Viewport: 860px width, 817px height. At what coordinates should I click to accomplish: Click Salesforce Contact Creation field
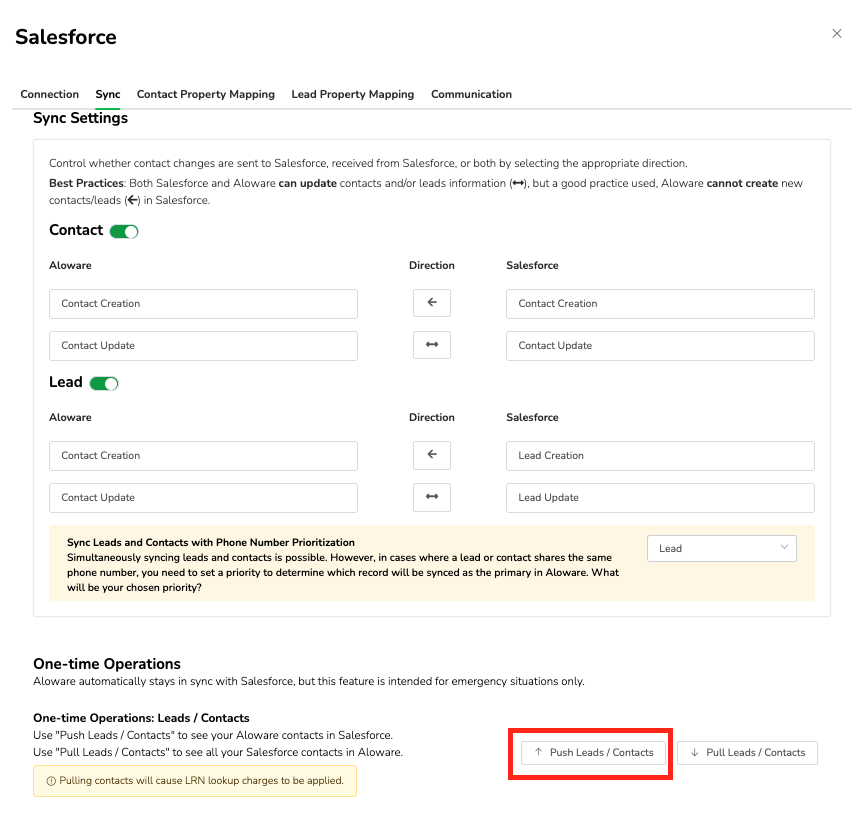click(660, 304)
